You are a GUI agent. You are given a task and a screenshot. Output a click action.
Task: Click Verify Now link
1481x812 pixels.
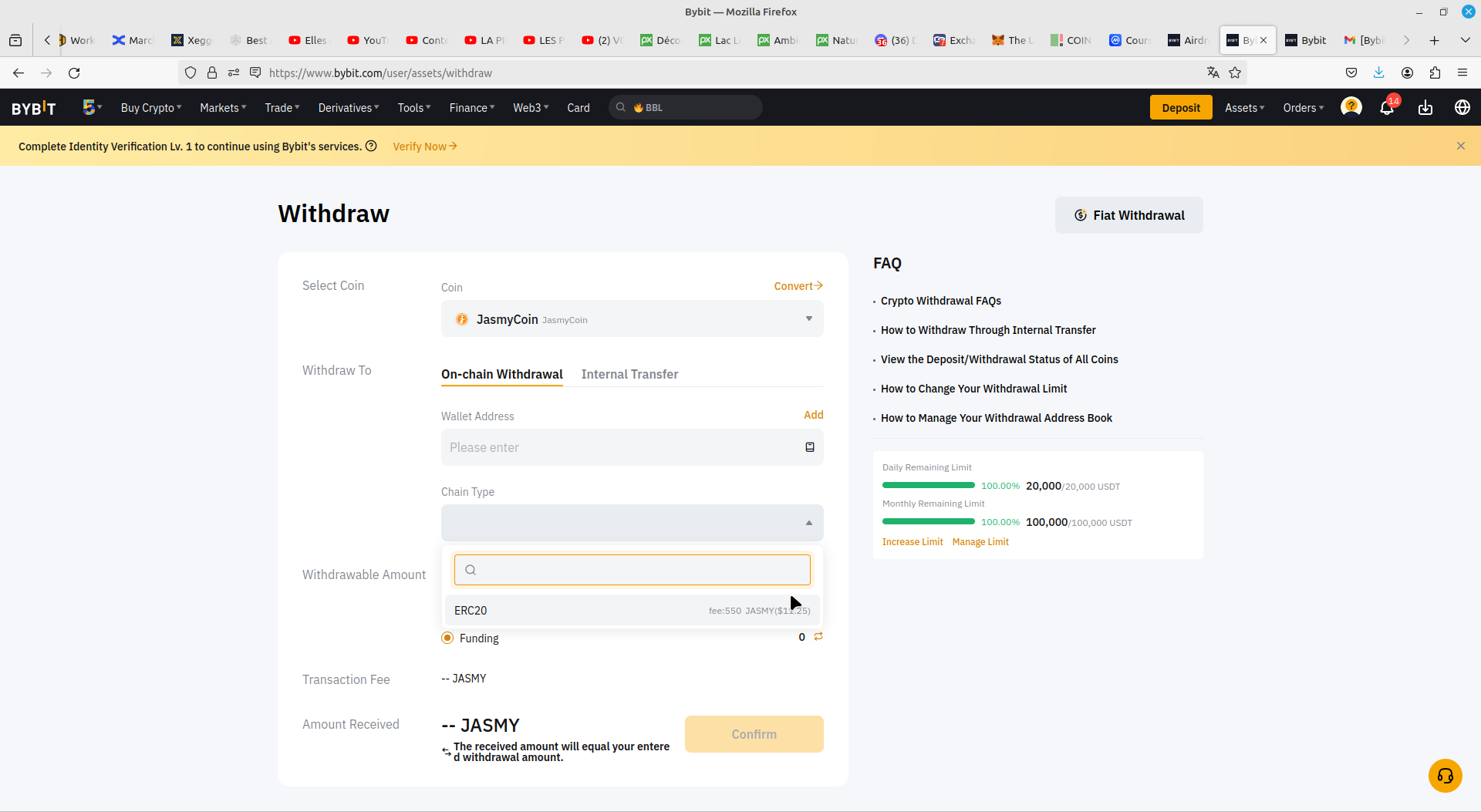425,147
